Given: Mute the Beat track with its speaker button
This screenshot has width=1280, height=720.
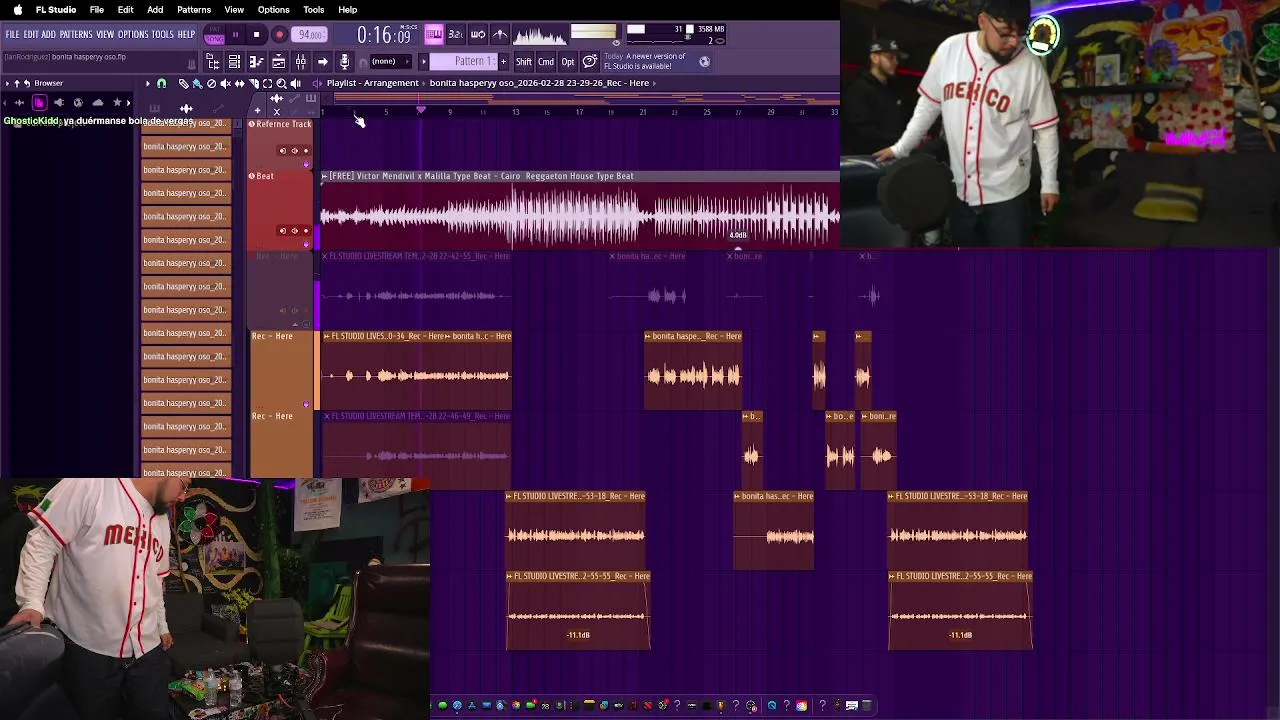Looking at the screenshot, I should (x=294, y=231).
